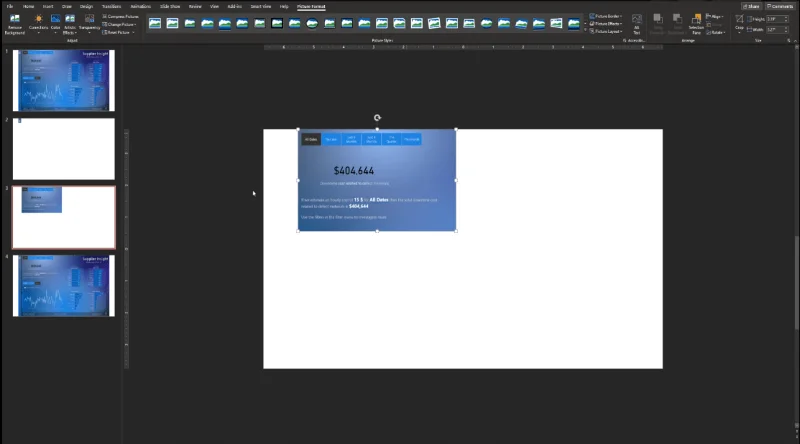Click the Share button
Image resolution: width=800 pixels, height=444 pixels.
pos(751,6)
